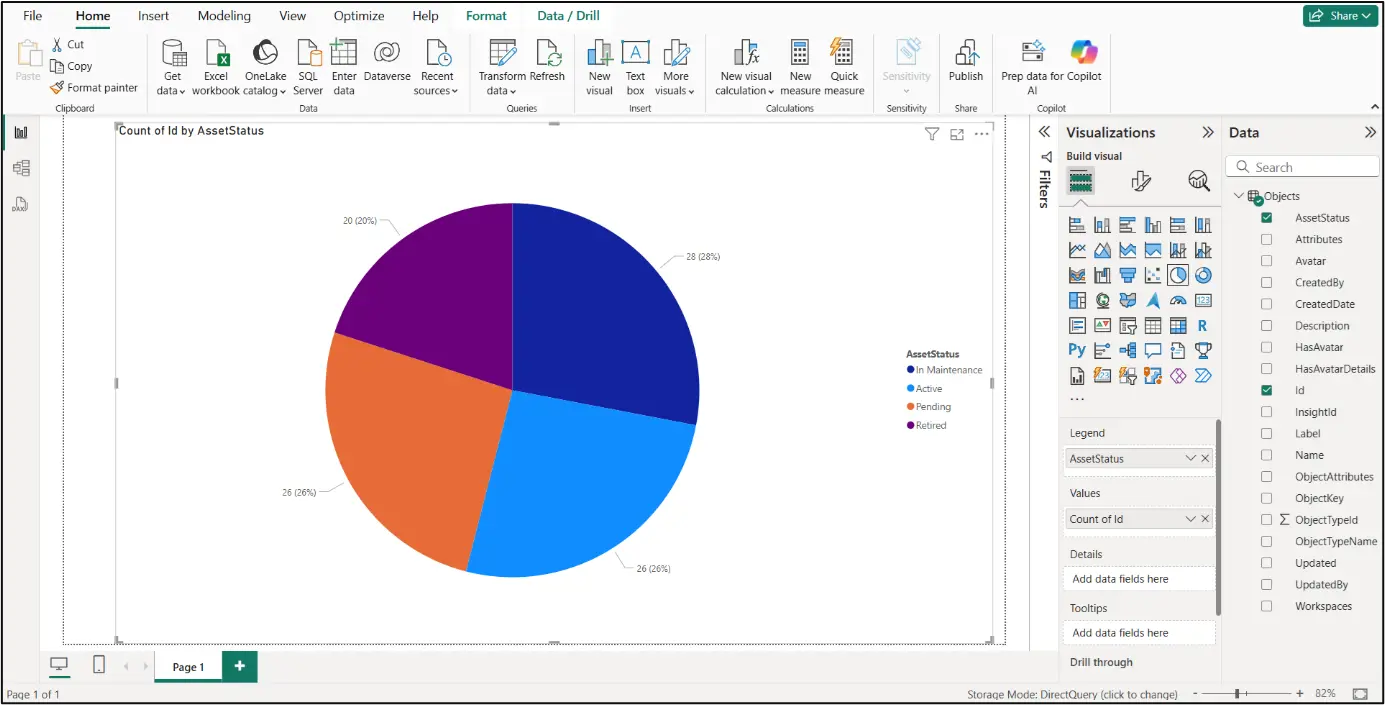
Task: Click the green Share button
Action: pos(1340,15)
